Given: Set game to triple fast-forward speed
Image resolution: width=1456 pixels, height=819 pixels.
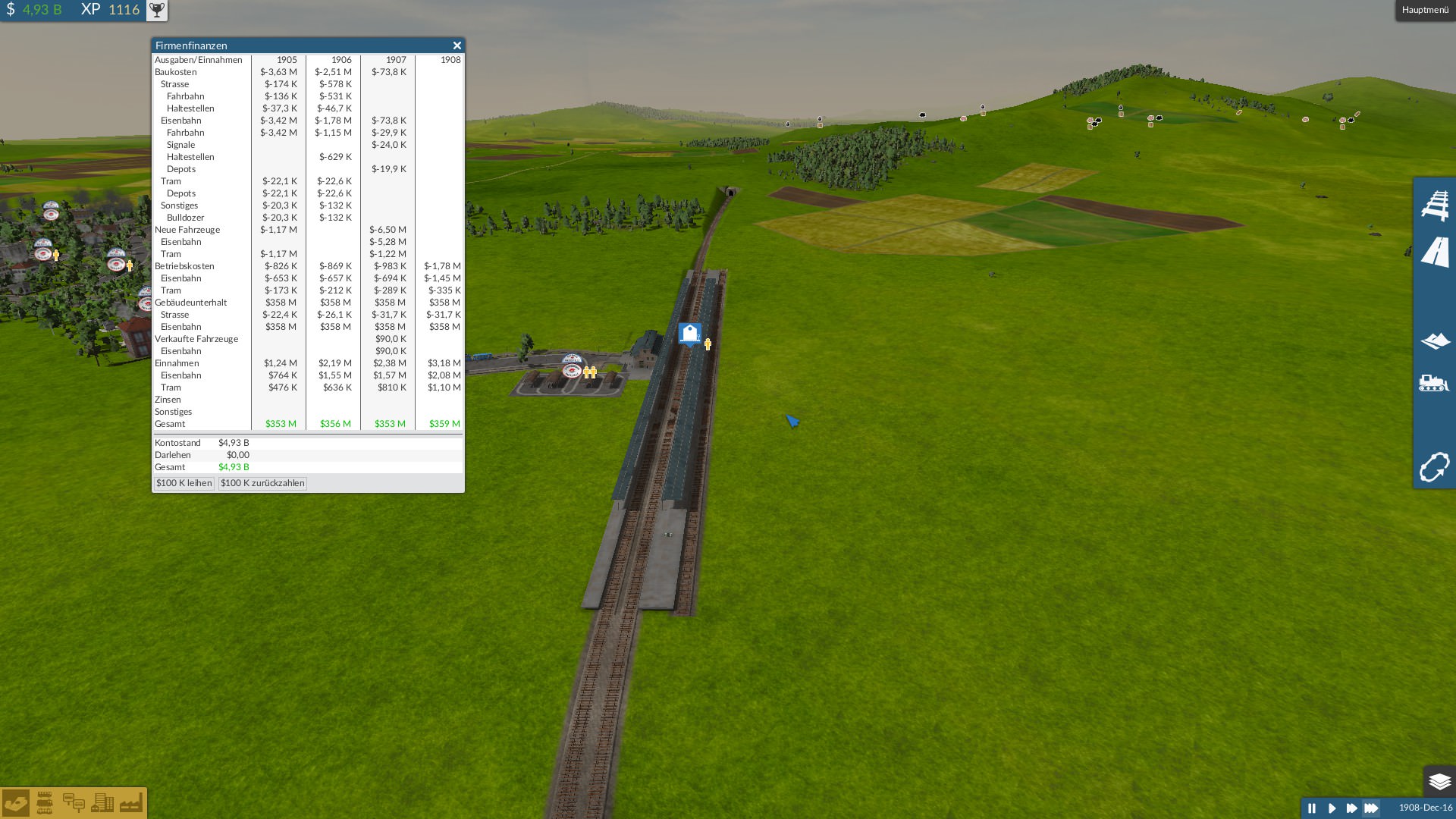Looking at the screenshot, I should click(x=1371, y=808).
